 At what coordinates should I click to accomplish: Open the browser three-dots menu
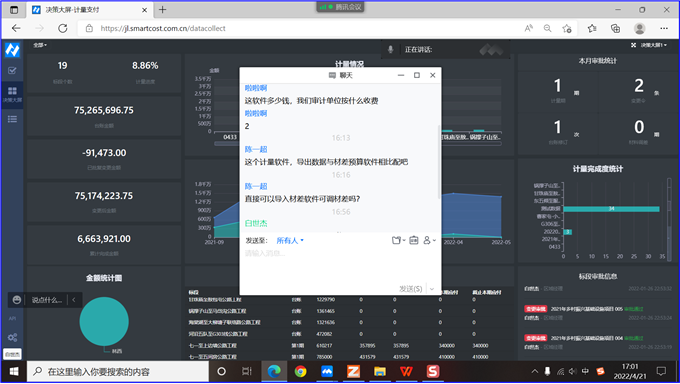click(664, 28)
